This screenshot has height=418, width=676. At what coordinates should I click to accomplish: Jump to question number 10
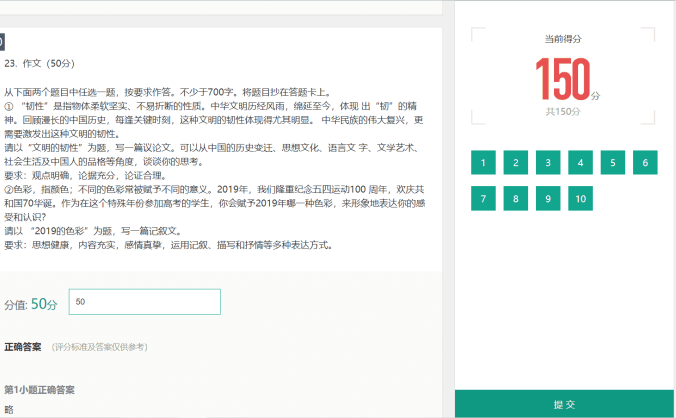pyautogui.click(x=580, y=198)
